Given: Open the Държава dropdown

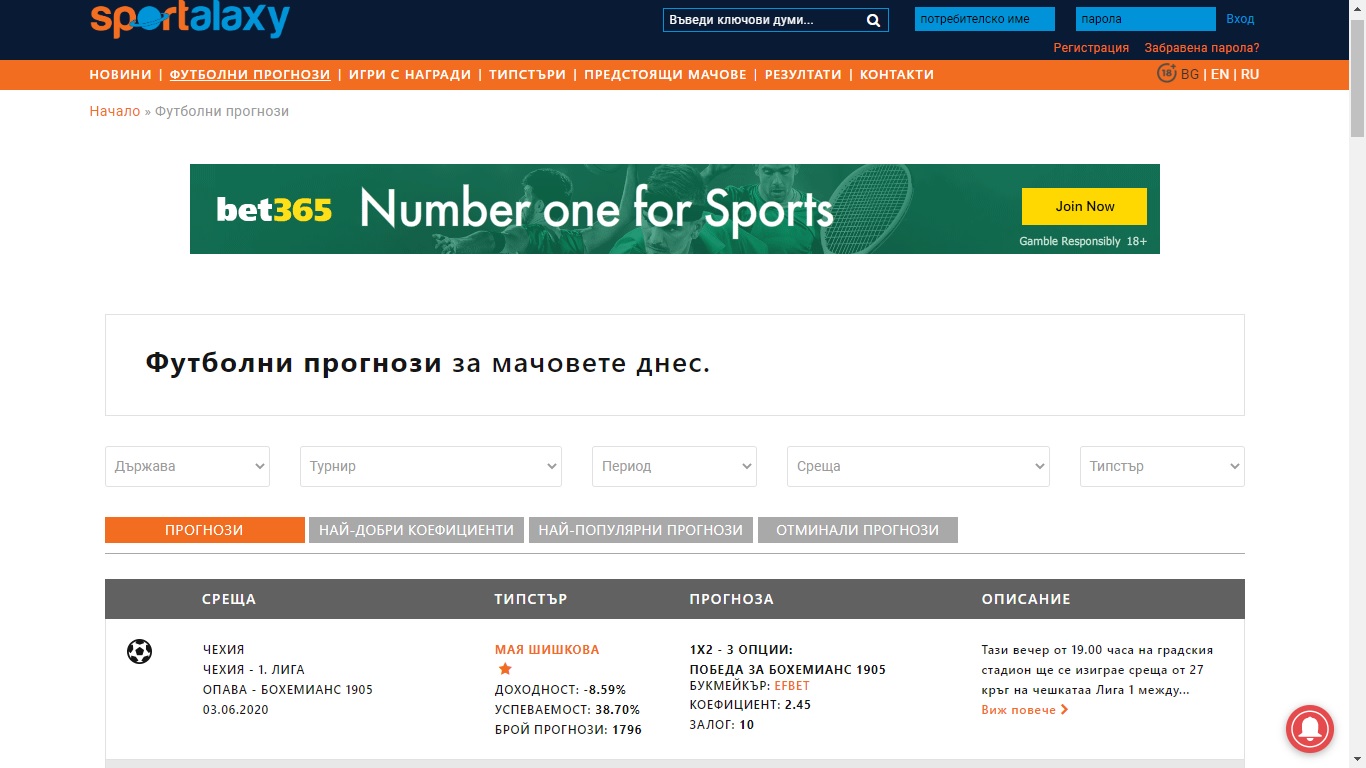Looking at the screenshot, I should tap(187, 466).
